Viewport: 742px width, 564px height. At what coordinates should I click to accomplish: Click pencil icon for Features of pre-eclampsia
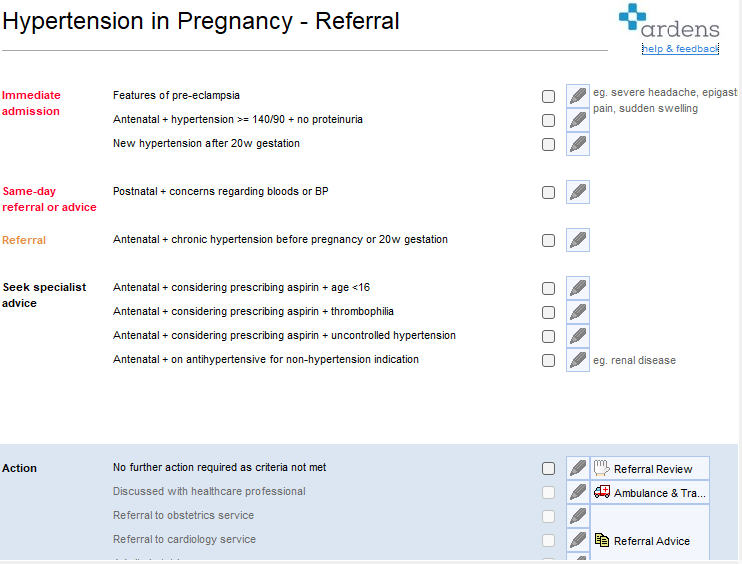(x=577, y=96)
